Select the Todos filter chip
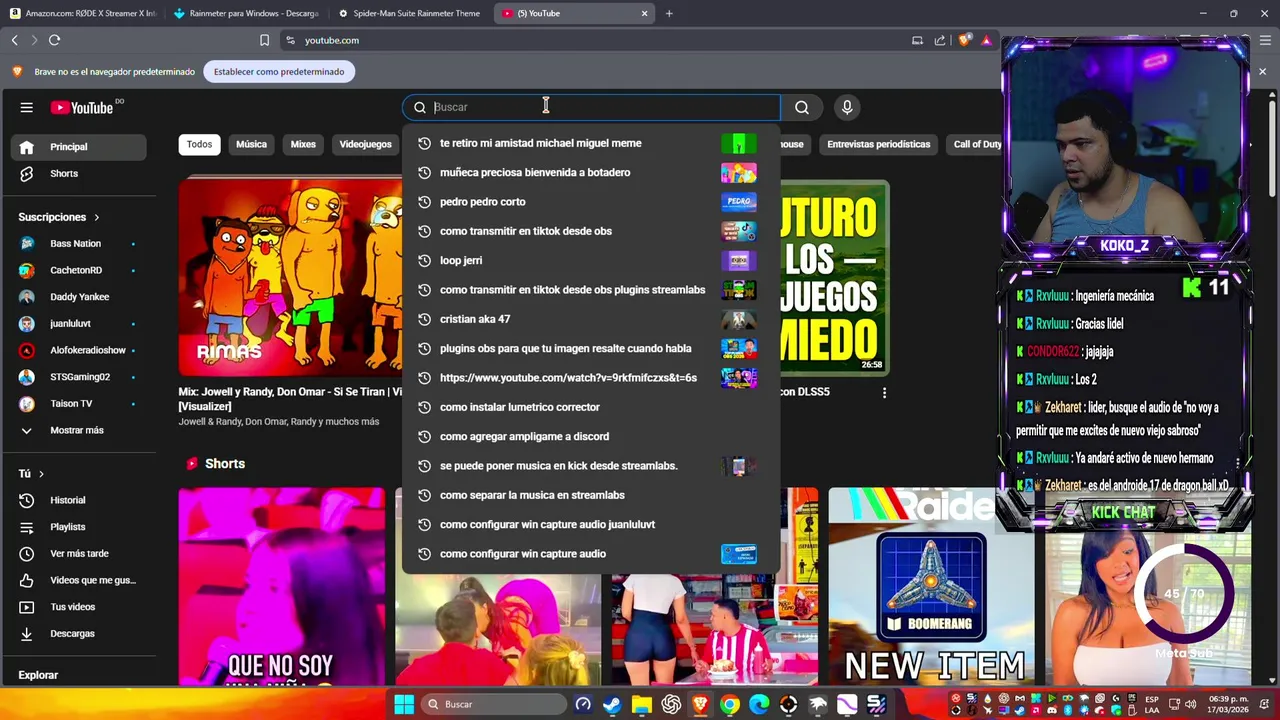1280x720 pixels. click(x=199, y=144)
